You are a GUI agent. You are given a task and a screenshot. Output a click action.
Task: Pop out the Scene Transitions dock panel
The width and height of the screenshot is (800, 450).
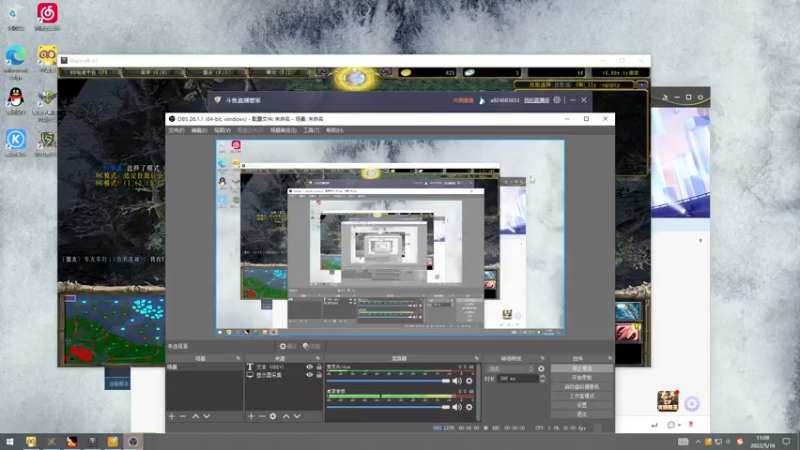(x=542, y=358)
